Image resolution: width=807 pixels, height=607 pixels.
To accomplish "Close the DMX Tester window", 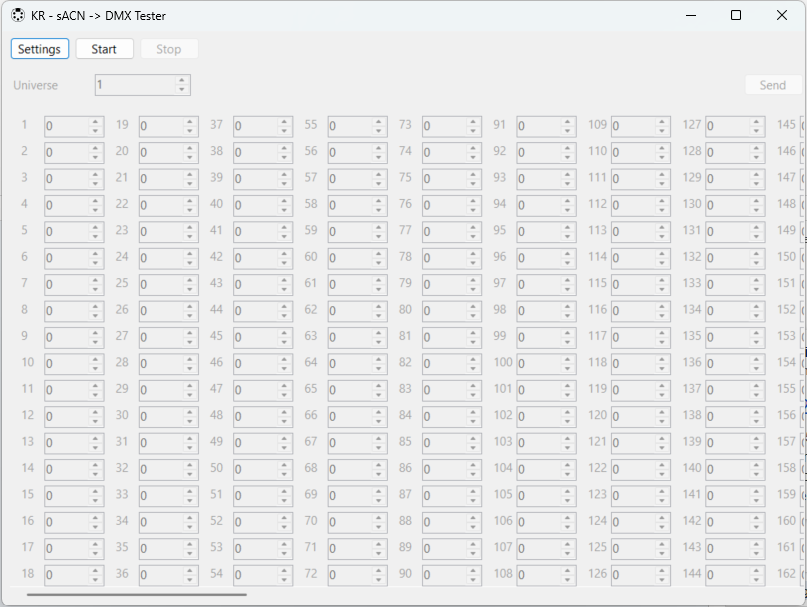I will pos(782,15).
